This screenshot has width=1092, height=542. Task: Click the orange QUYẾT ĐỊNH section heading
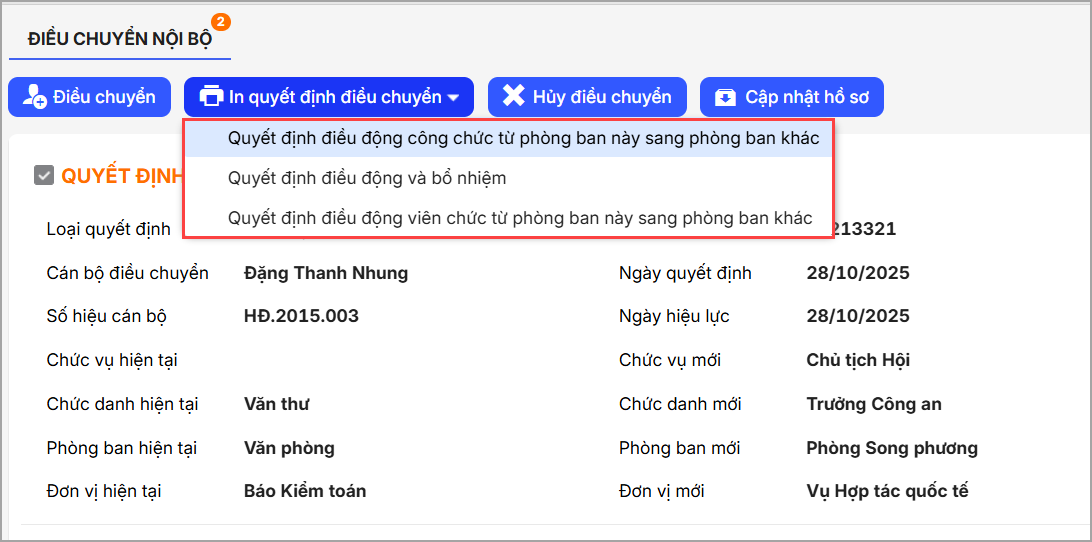122,176
